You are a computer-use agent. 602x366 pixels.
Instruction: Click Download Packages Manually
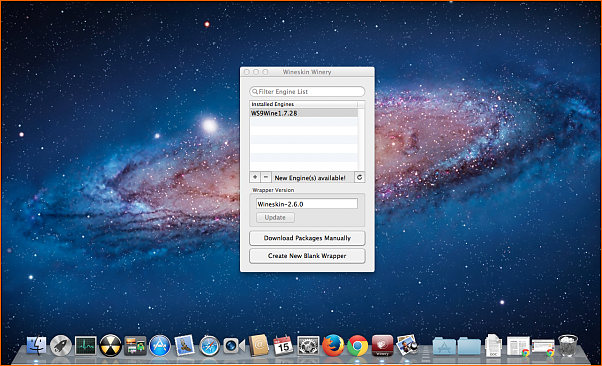tap(307, 238)
